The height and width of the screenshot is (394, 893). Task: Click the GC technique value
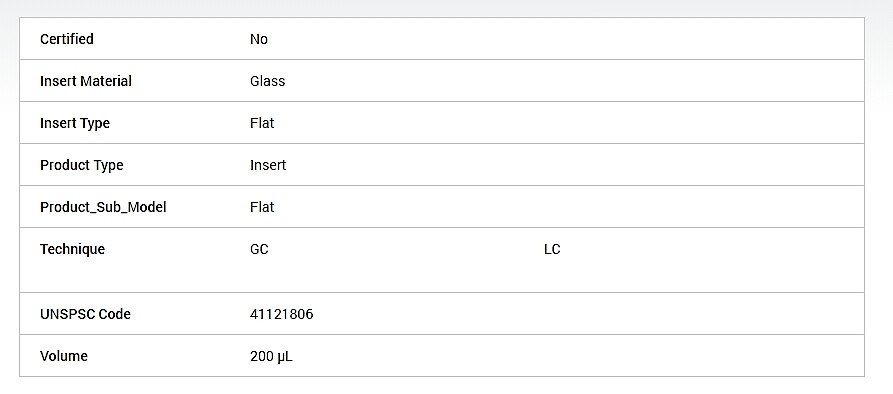[x=259, y=249]
